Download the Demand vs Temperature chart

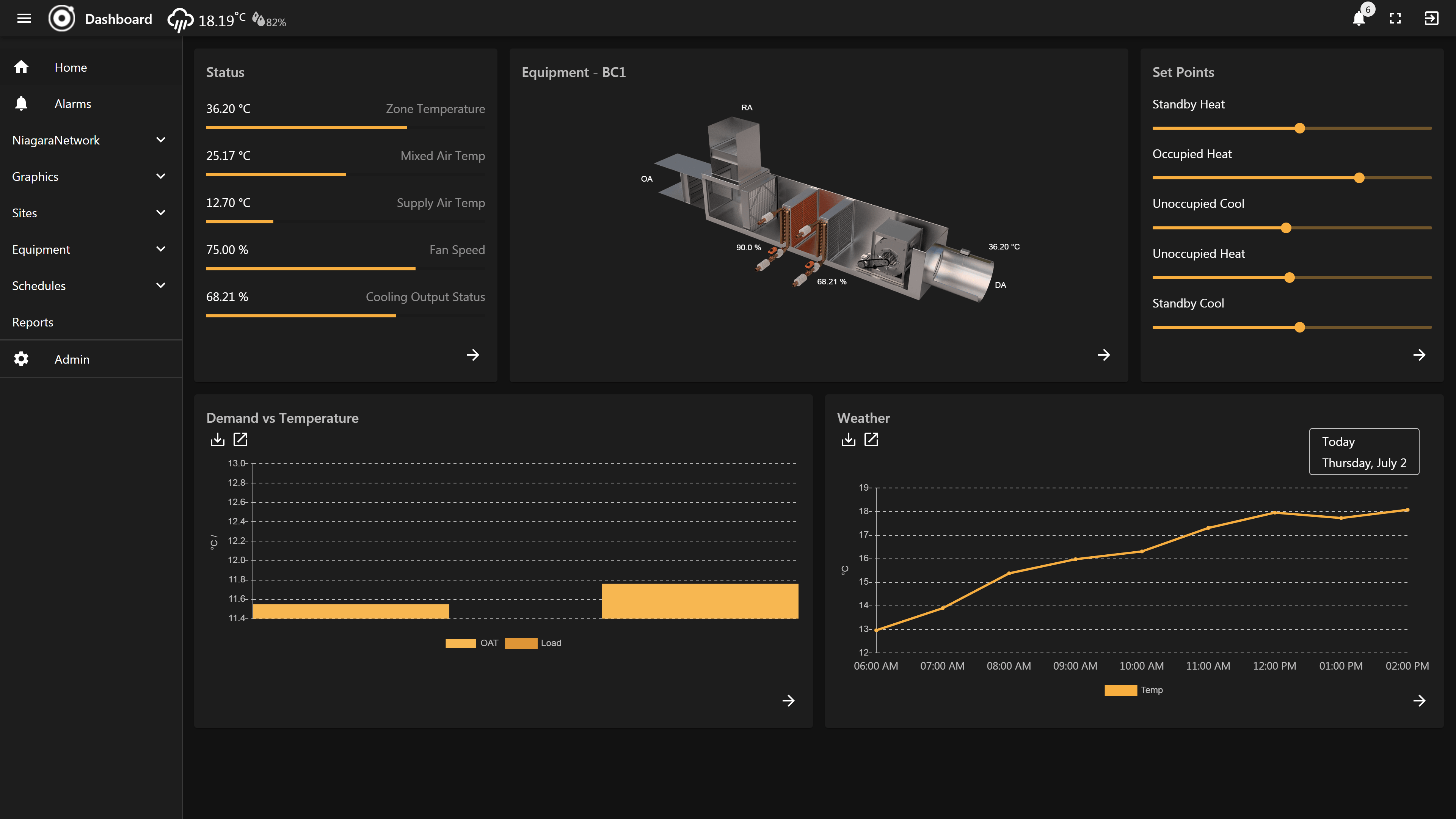(x=218, y=439)
